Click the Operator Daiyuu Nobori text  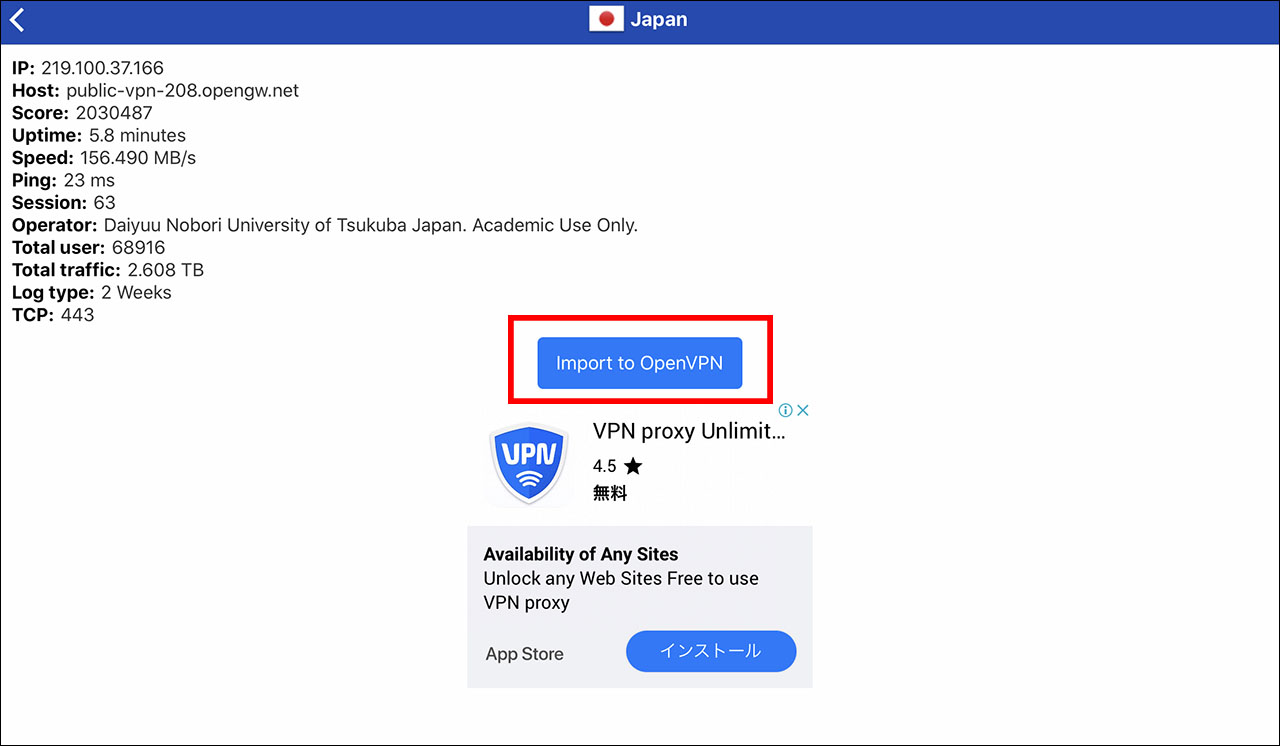point(370,225)
